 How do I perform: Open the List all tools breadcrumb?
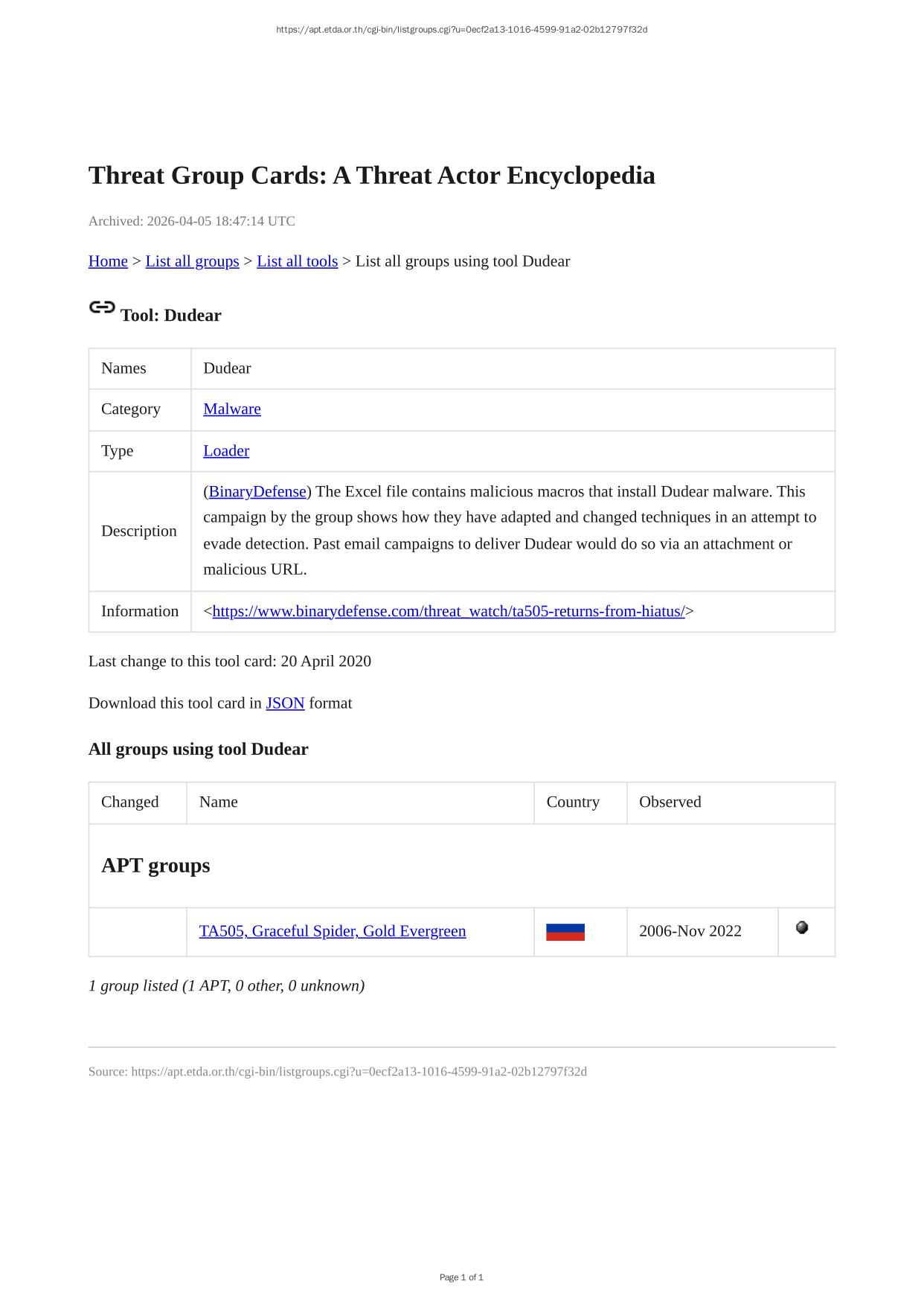coord(297,261)
